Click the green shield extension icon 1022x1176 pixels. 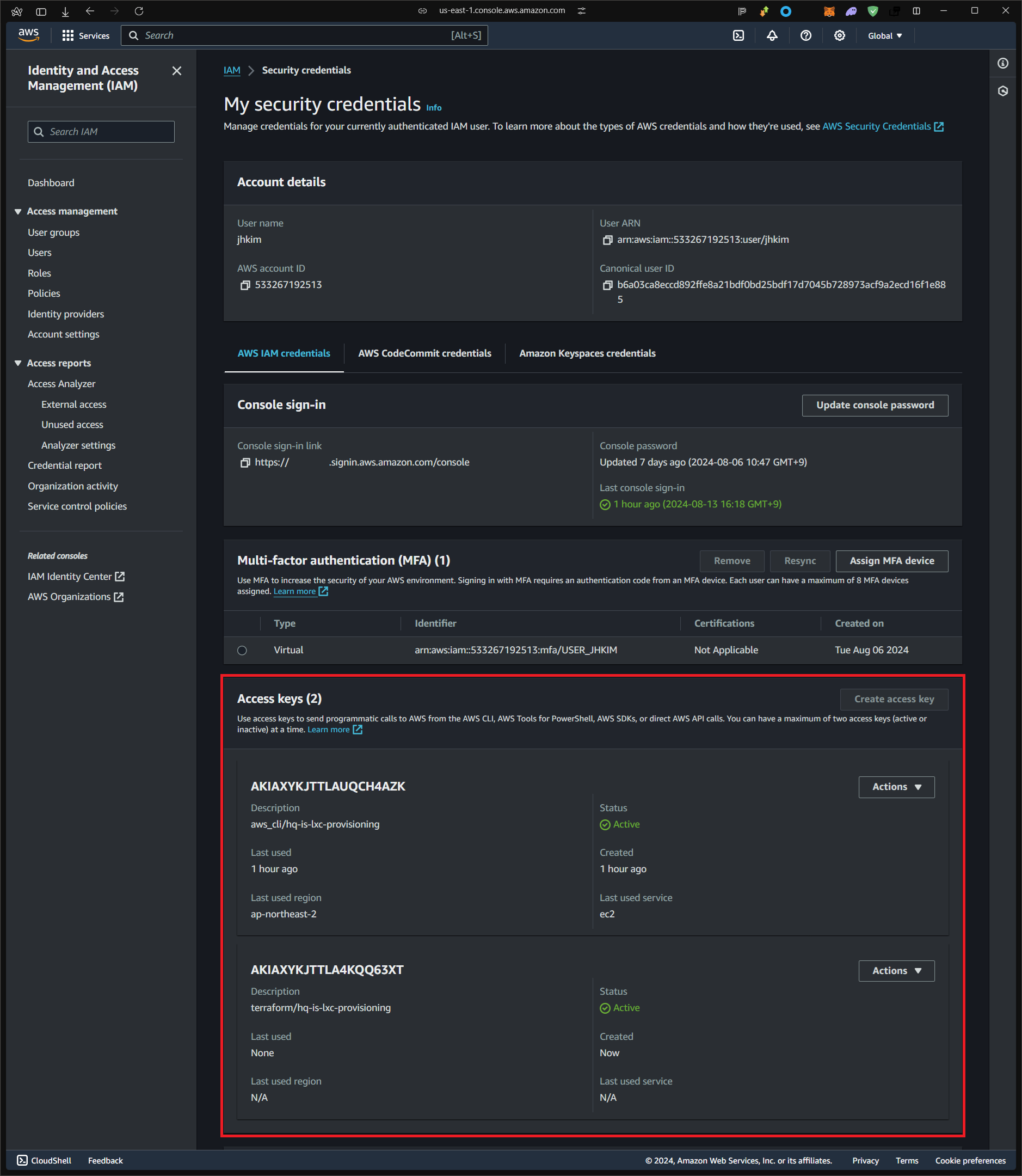872,11
